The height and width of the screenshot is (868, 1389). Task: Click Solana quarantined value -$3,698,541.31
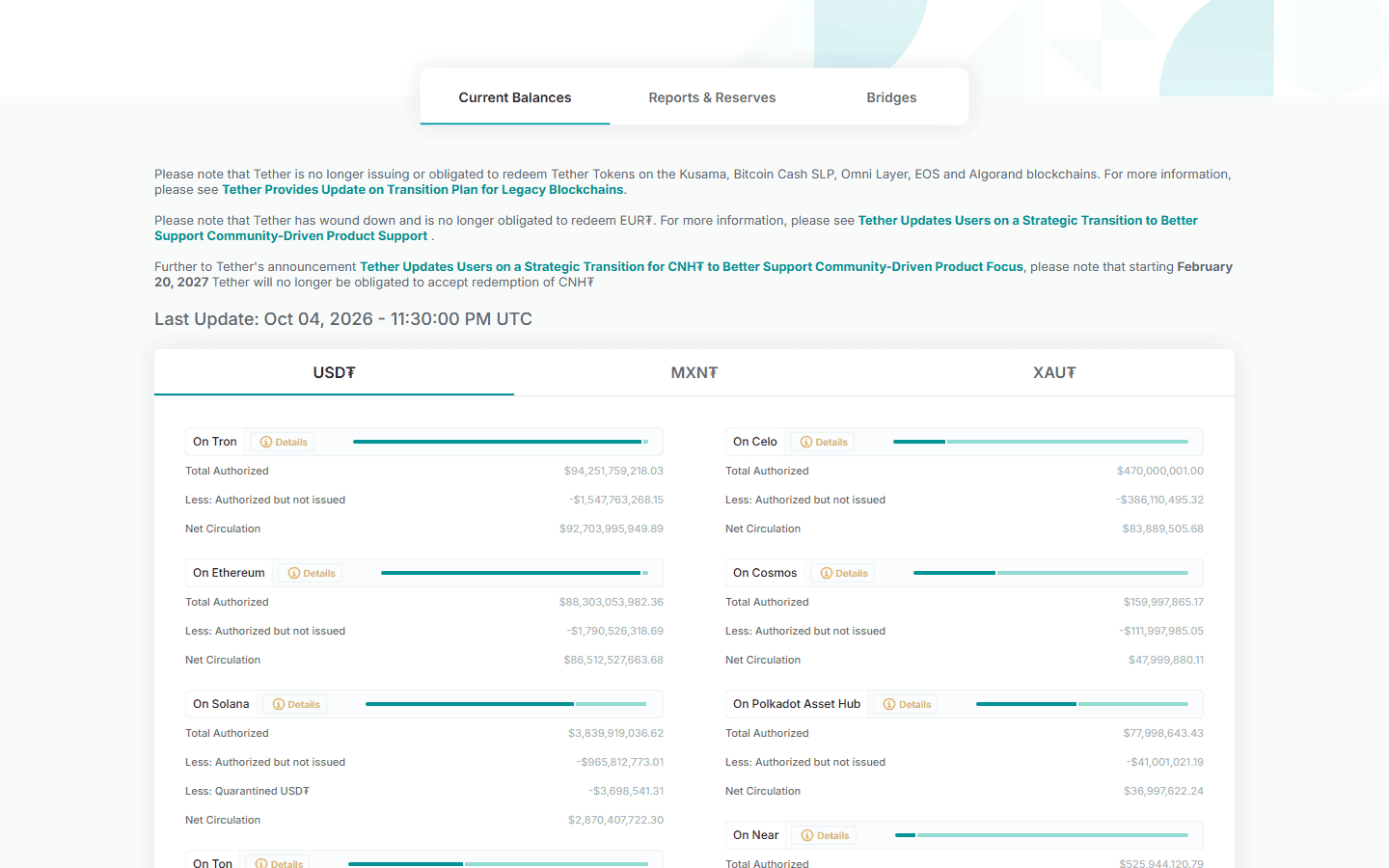[x=626, y=791]
